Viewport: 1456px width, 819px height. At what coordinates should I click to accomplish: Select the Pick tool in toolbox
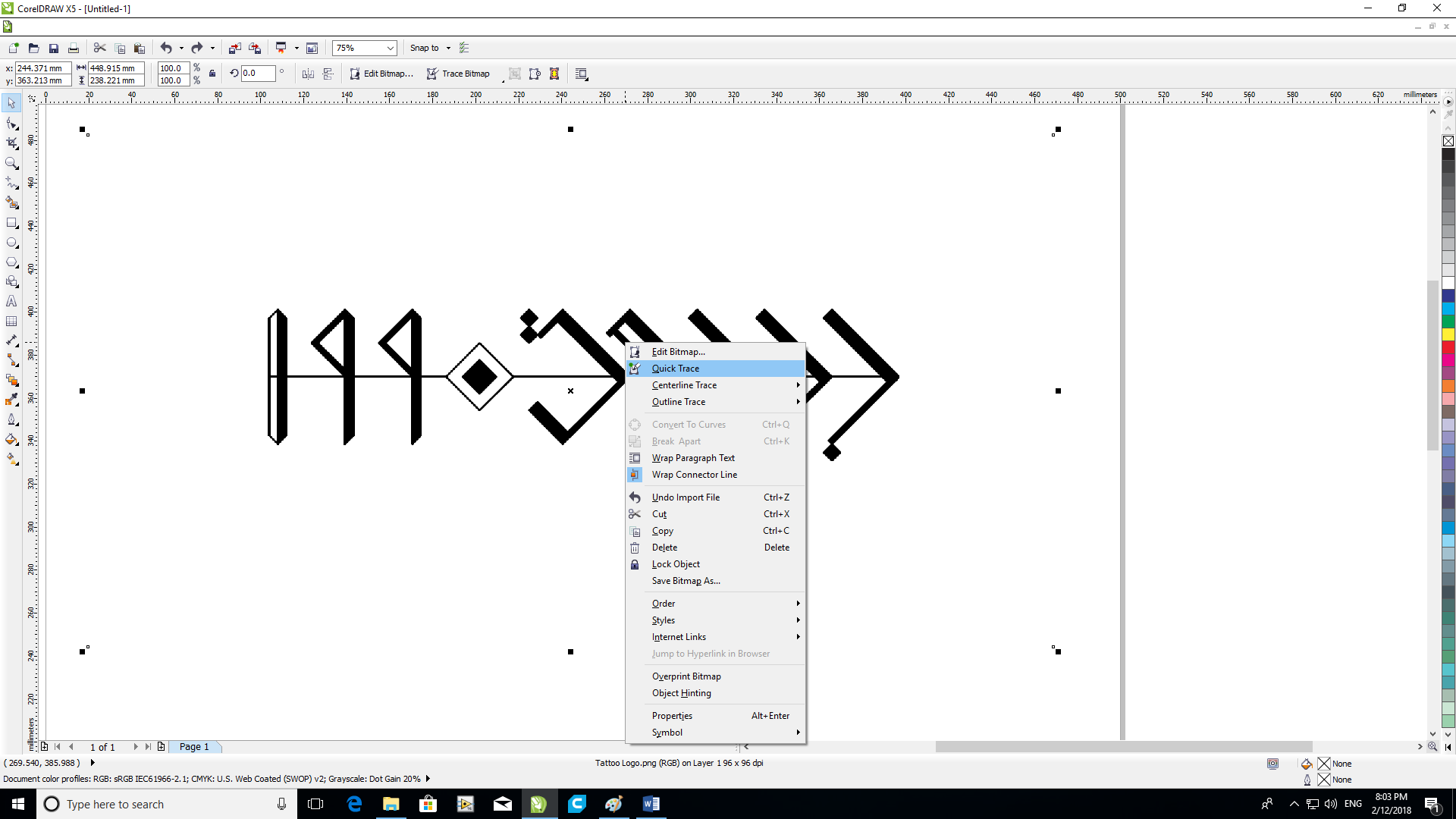tap(11, 102)
